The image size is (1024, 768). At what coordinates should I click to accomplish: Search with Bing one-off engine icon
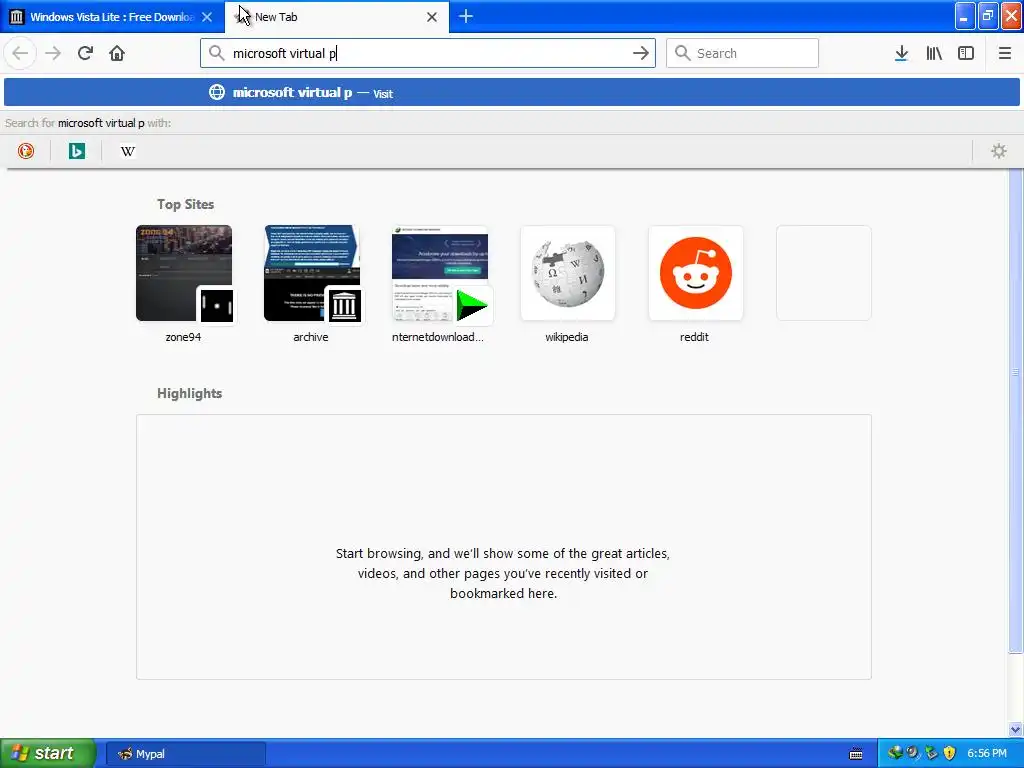click(x=76, y=151)
